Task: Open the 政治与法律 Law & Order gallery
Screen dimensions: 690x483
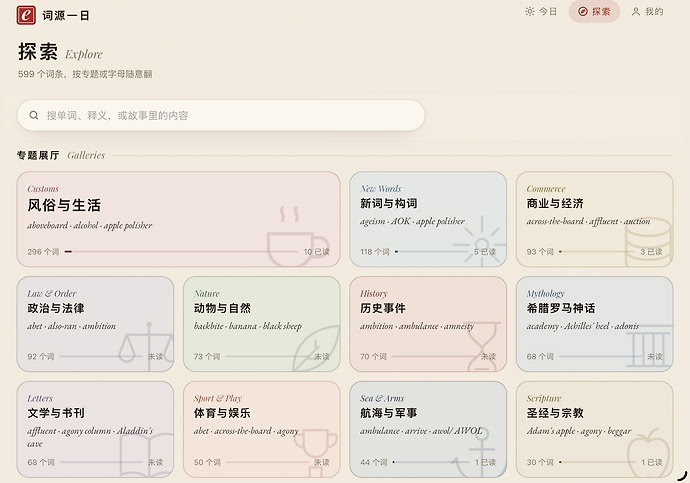Action: click(x=95, y=324)
